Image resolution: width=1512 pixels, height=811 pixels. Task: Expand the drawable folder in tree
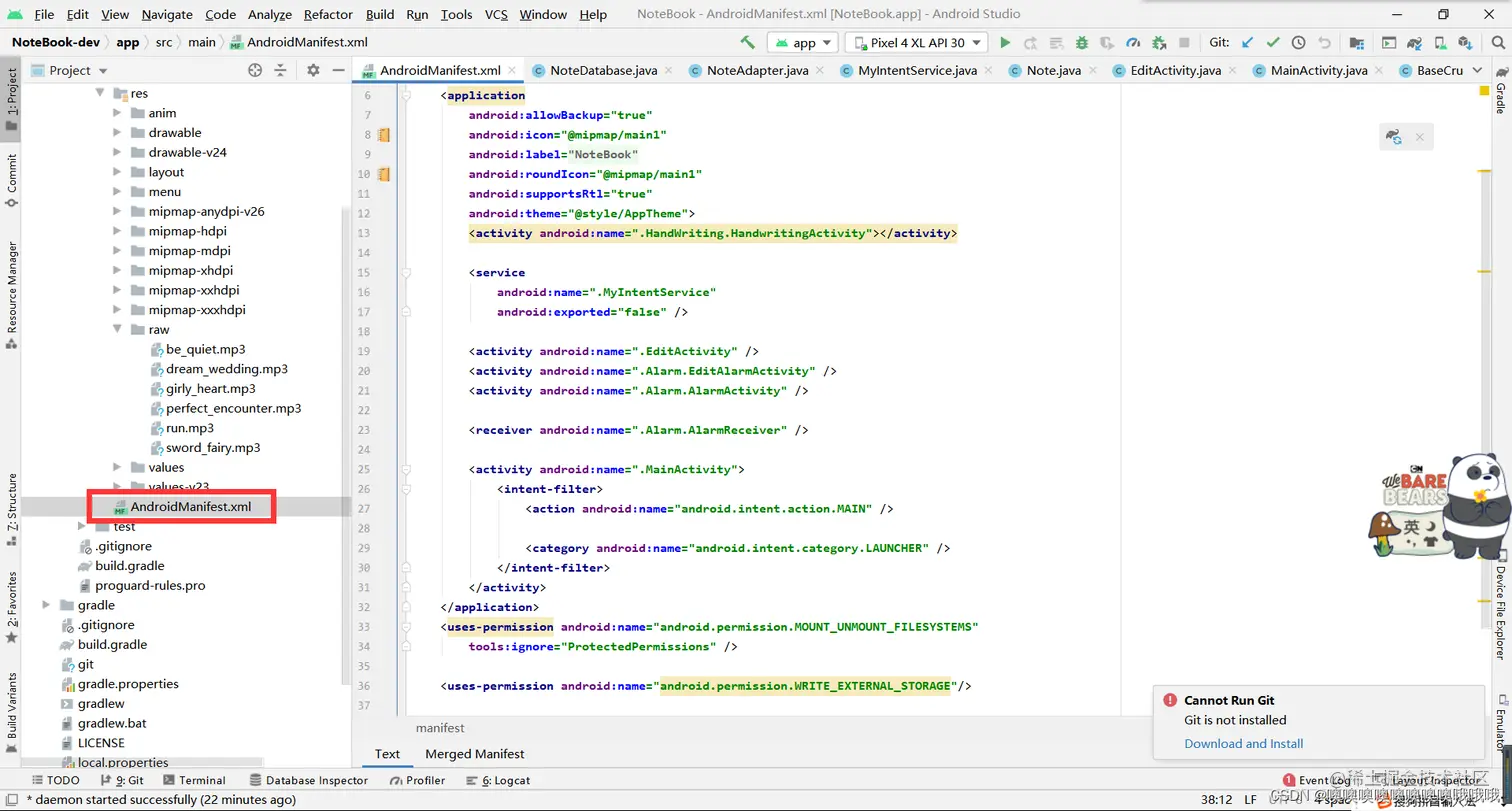click(118, 133)
